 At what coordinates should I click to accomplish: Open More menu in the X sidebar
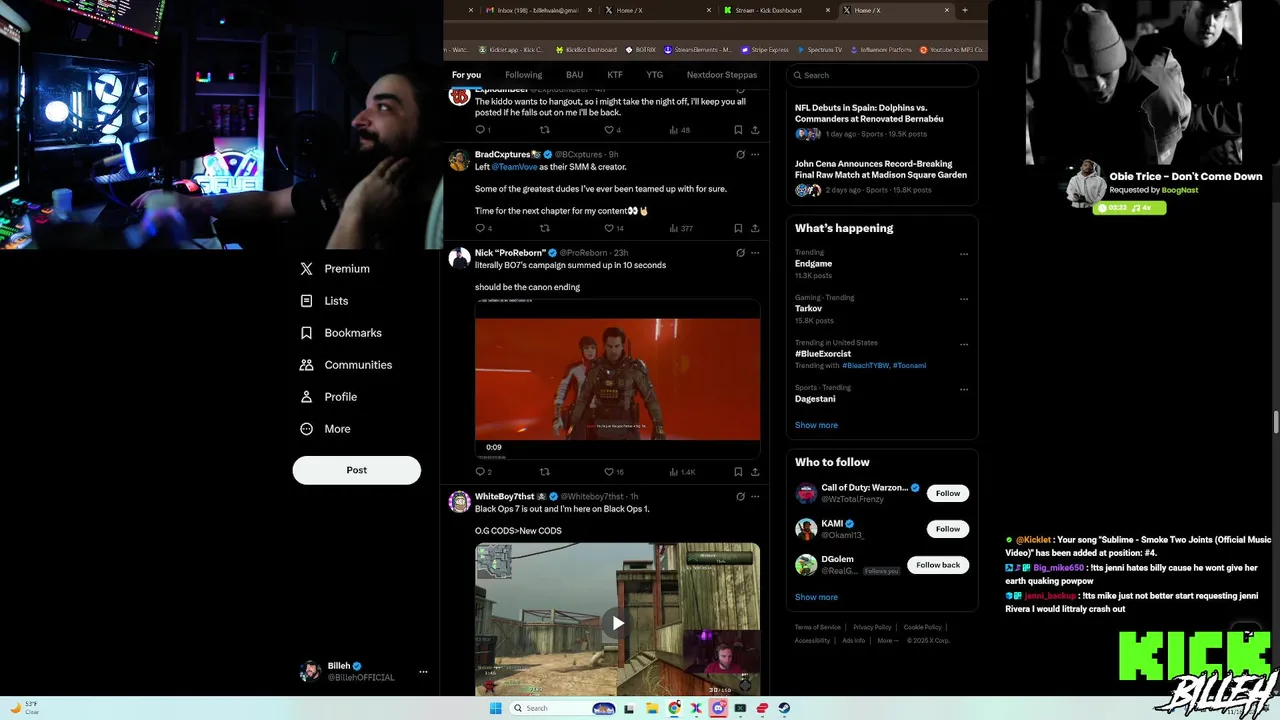pyautogui.click(x=325, y=429)
